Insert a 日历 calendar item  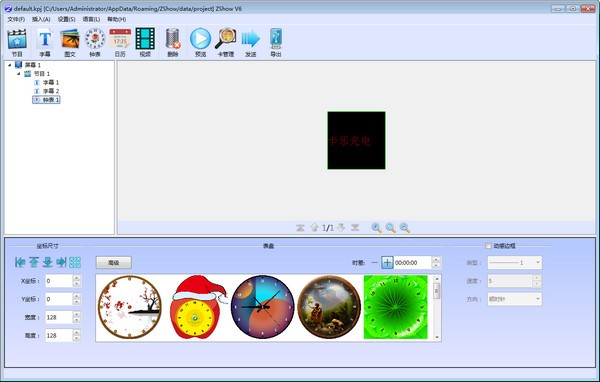point(120,42)
